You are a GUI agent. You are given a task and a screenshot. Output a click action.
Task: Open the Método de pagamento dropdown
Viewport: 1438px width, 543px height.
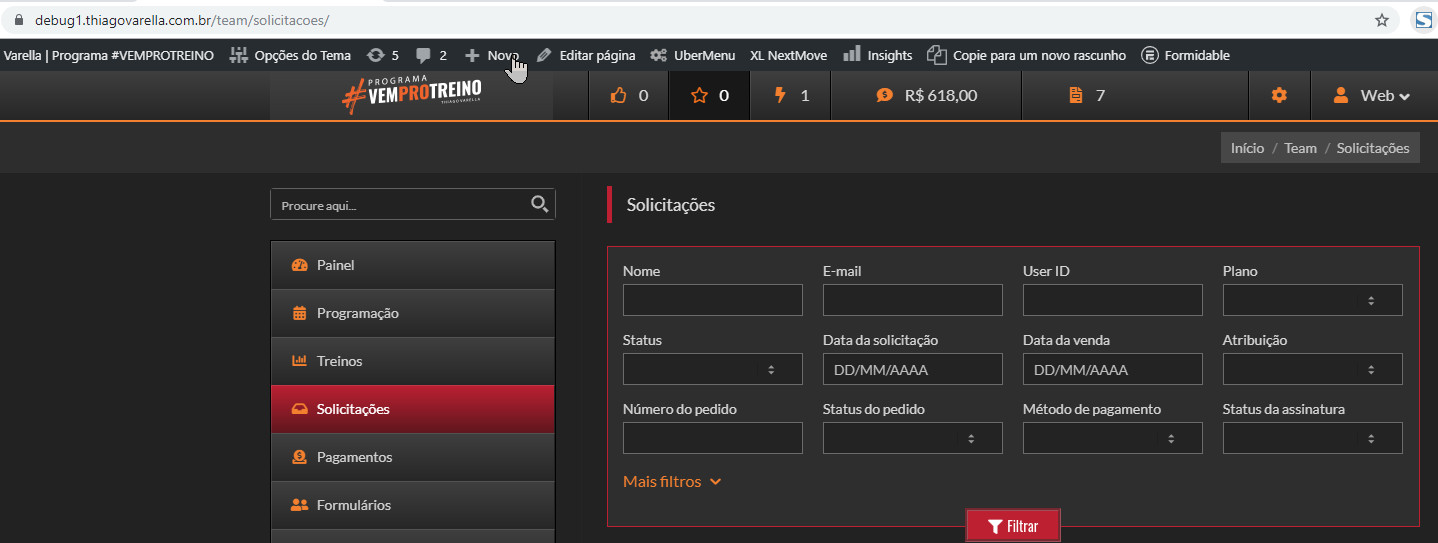1112,438
